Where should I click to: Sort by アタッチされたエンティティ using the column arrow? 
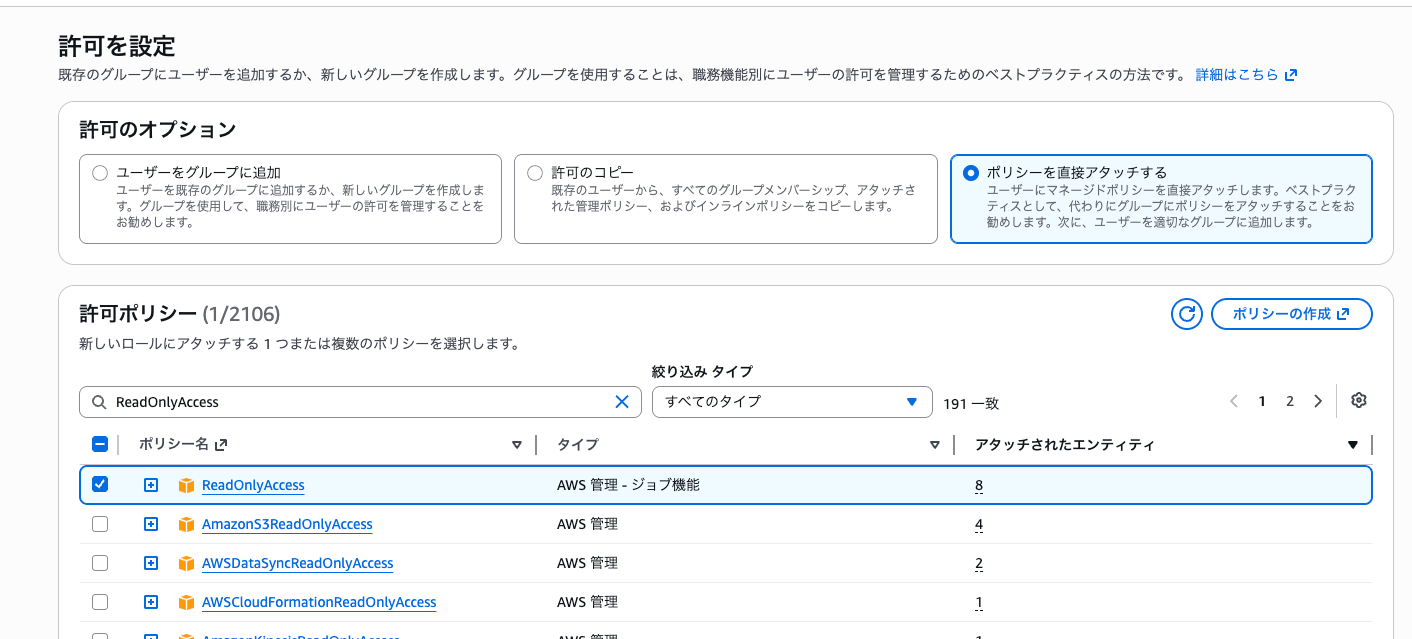point(1353,445)
